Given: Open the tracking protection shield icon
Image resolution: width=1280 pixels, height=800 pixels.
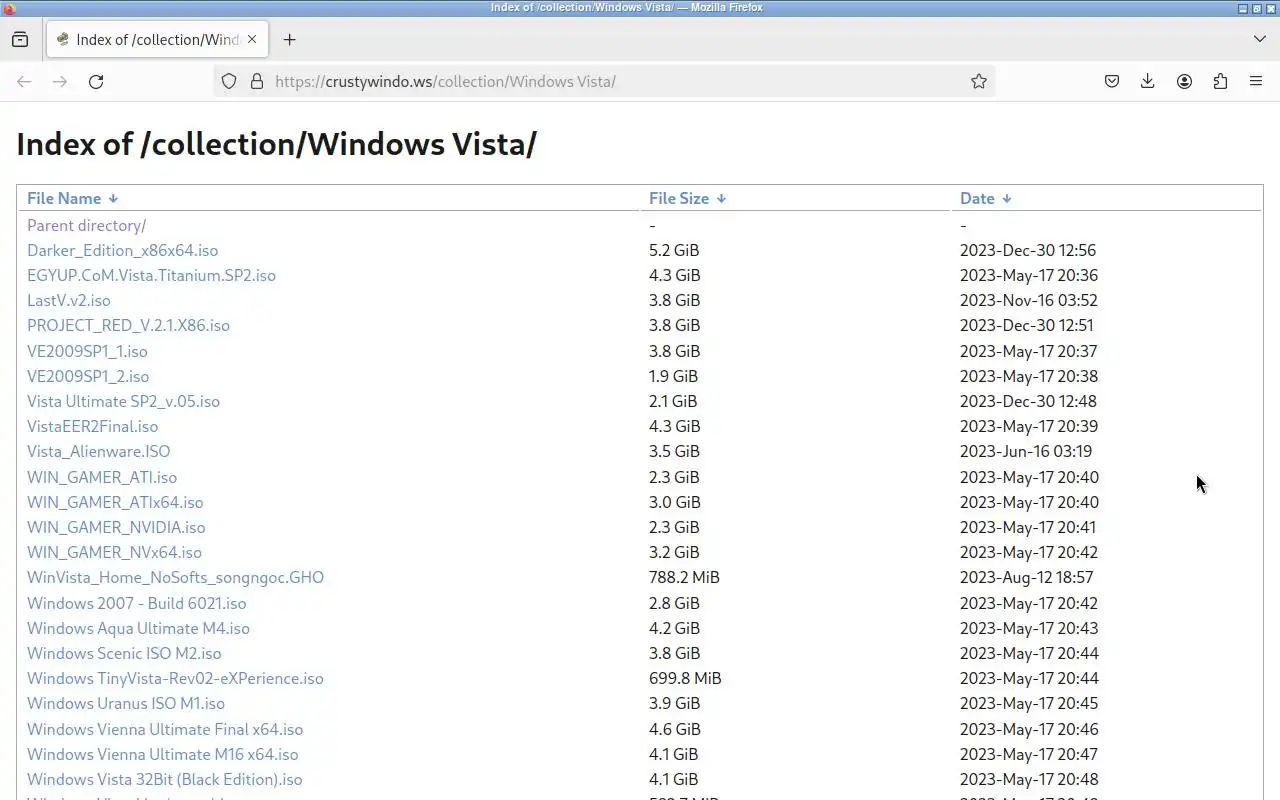Looking at the screenshot, I should (x=229, y=82).
